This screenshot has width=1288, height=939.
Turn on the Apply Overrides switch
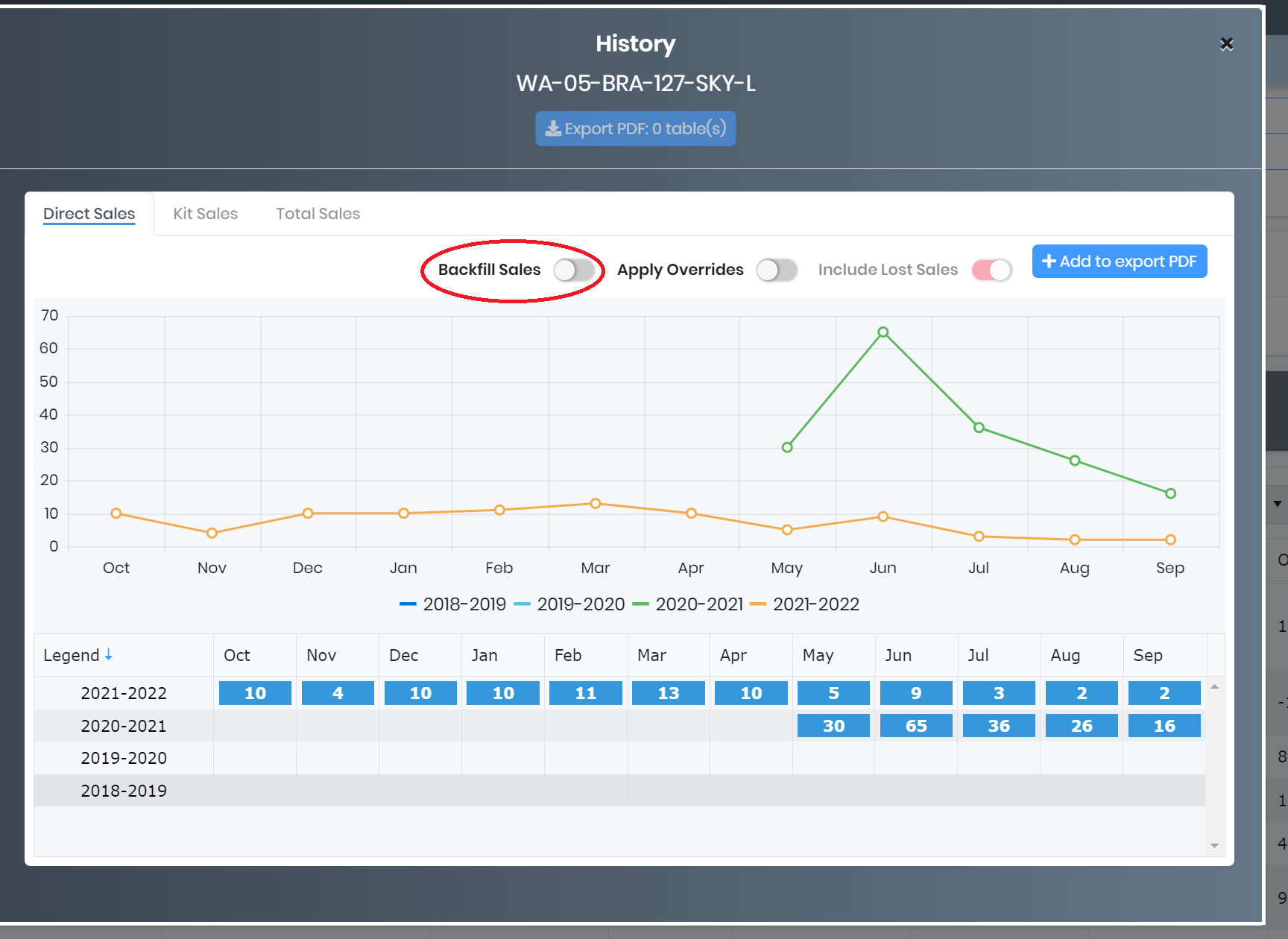point(777,270)
